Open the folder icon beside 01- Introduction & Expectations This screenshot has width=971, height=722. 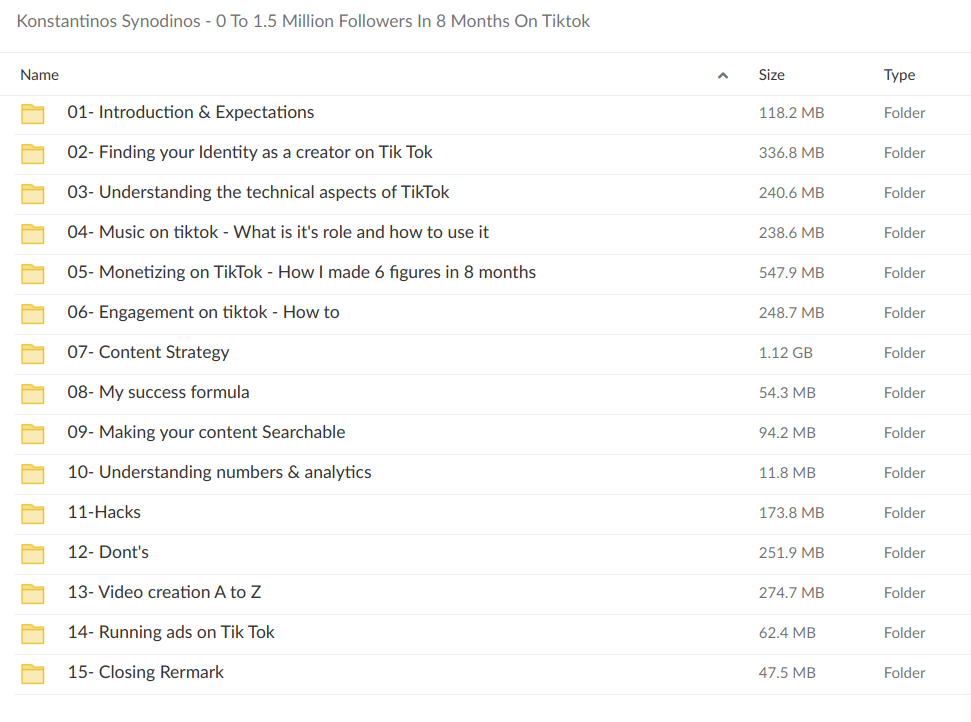click(x=33, y=113)
